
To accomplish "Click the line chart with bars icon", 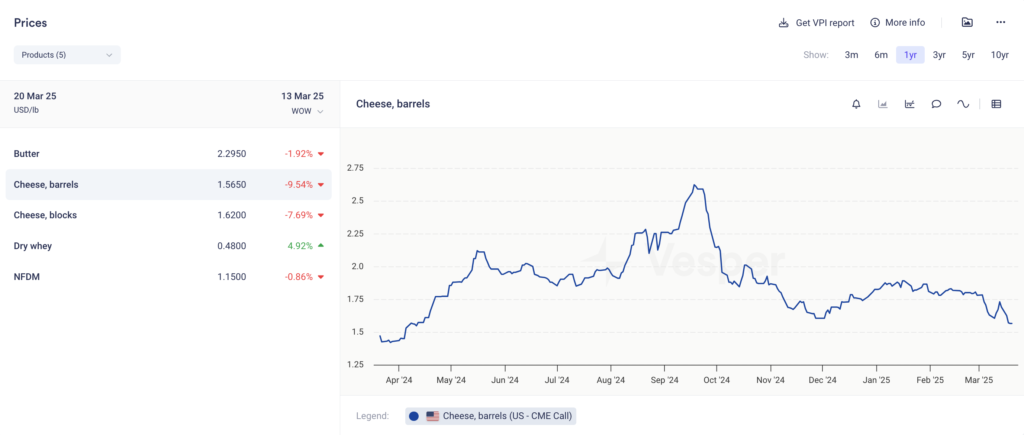I will pos(909,104).
